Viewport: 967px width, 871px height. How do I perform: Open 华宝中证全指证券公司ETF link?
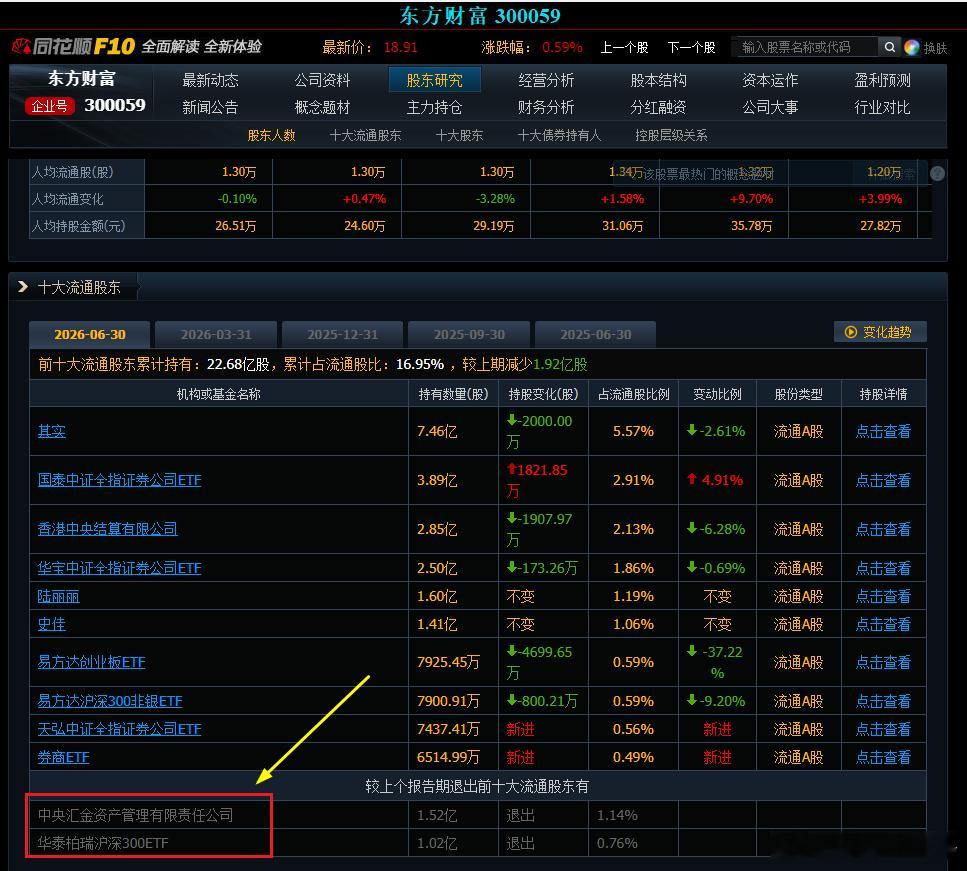pyautogui.click(x=120, y=568)
